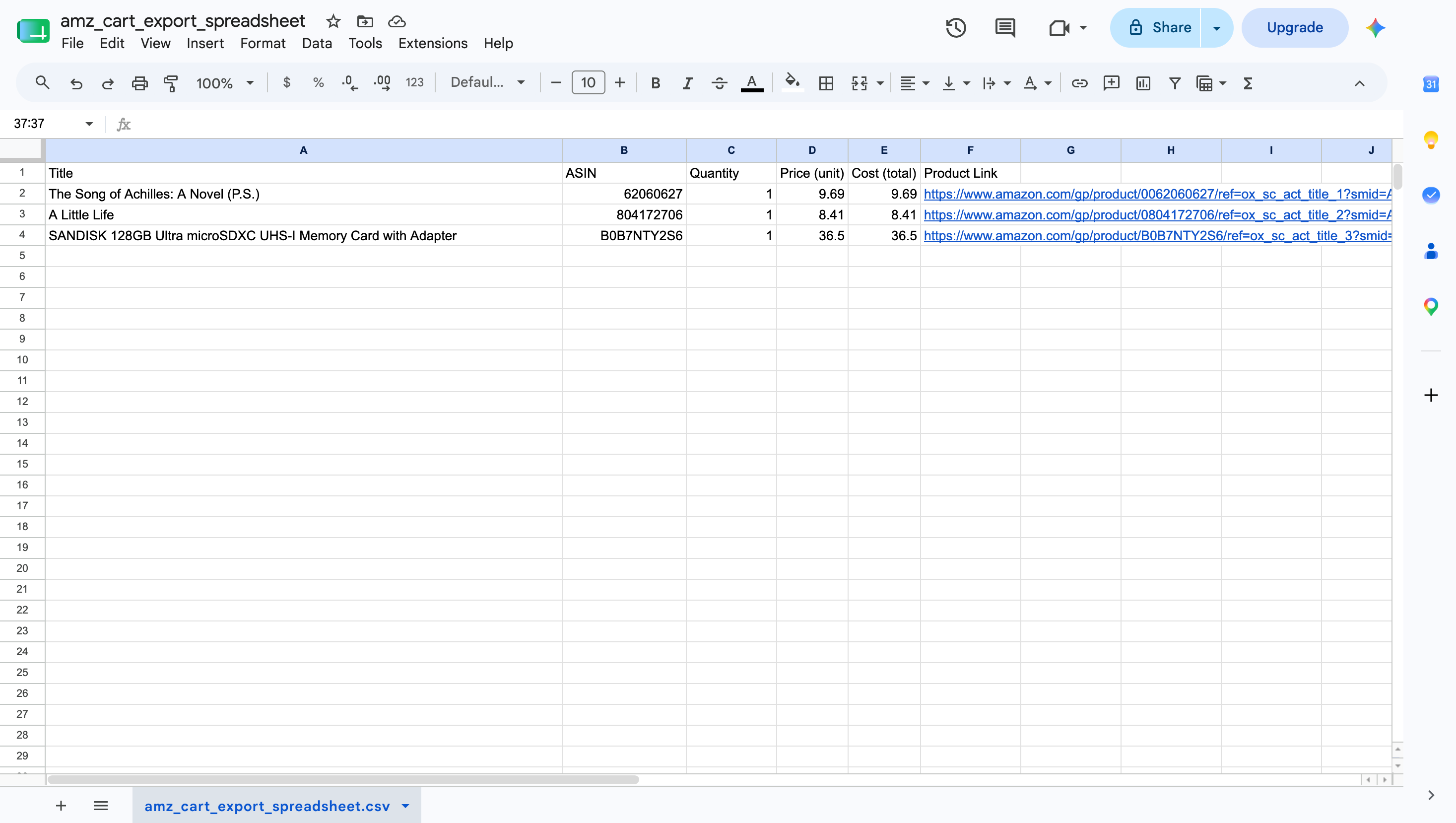Open the Format menu
1456x823 pixels.
coord(263,44)
